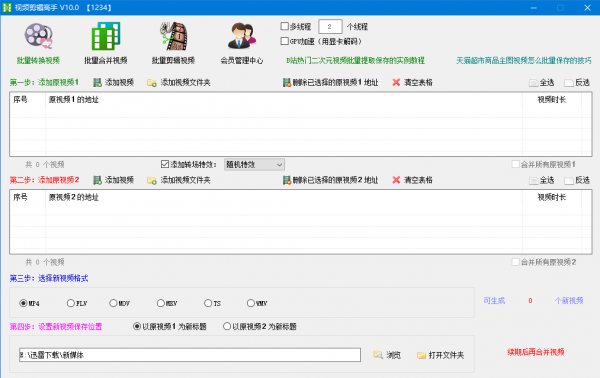Click the app logo in title bar

click(7, 7)
